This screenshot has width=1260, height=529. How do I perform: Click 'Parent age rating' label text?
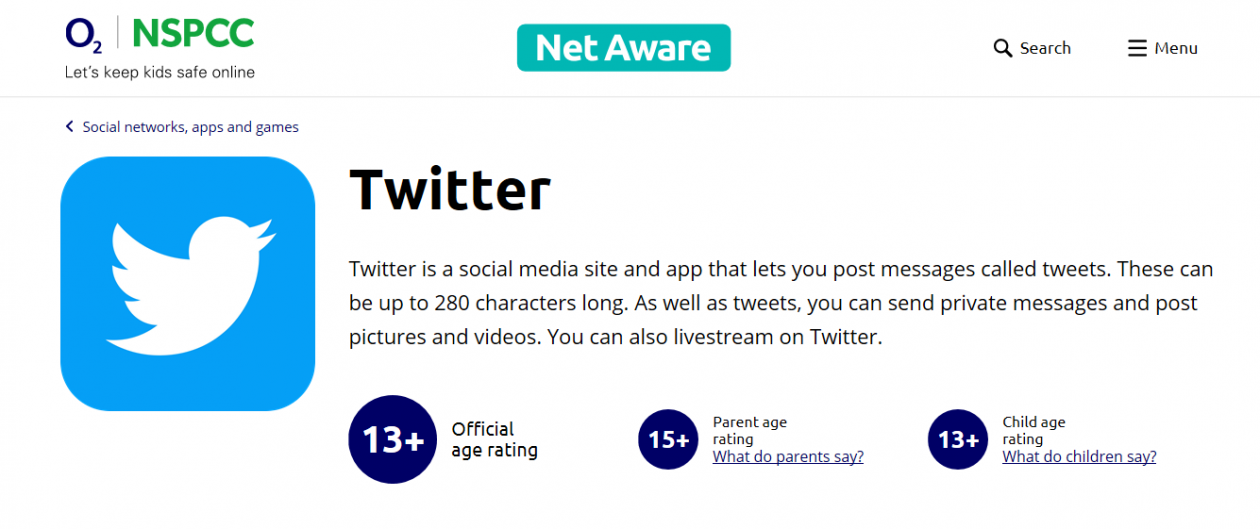point(749,431)
